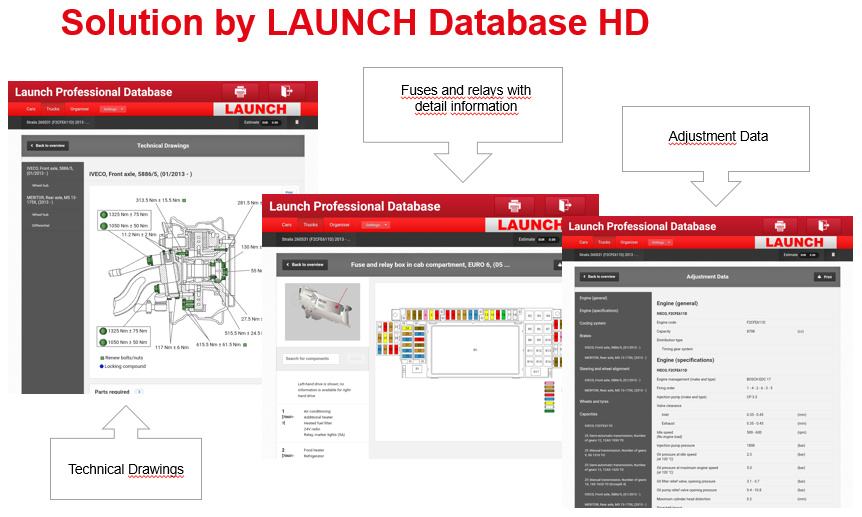This screenshot has width=862, height=517.
Task: Open Cars tab in Fuse and relay window
Action: [x=286, y=224]
